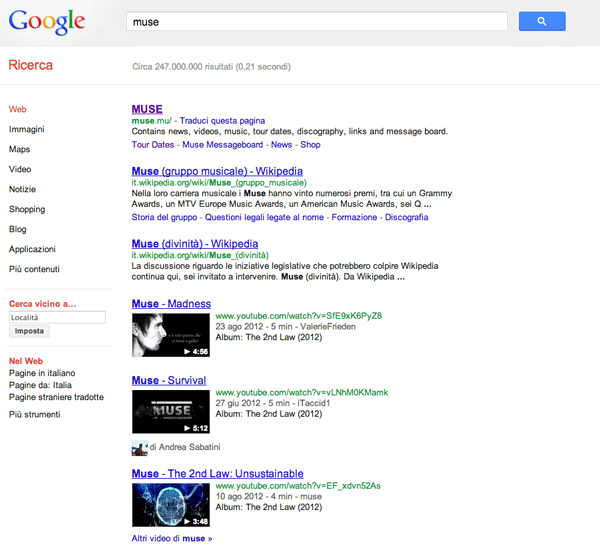Open the Muse - Madness video title
The width and height of the screenshot is (600, 553).
click(x=171, y=304)
